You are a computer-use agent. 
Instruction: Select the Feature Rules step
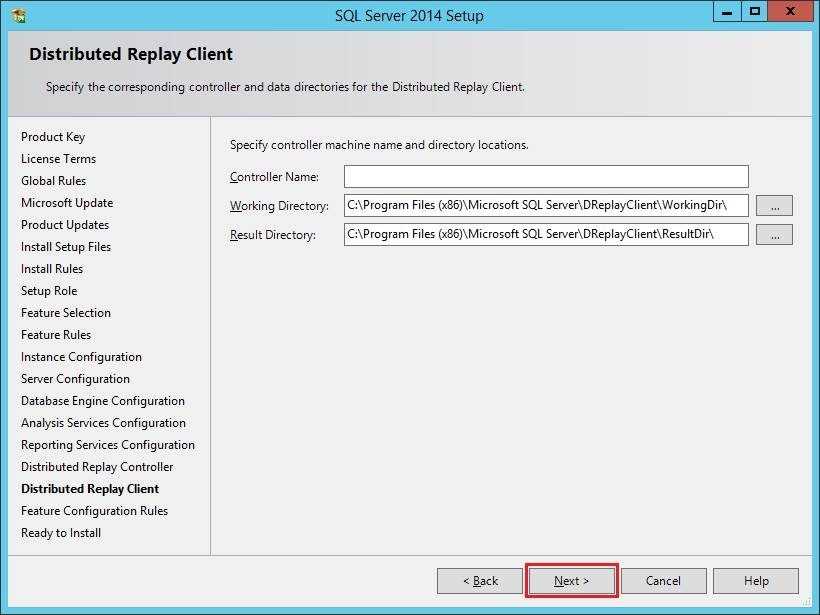coord(56,335)
